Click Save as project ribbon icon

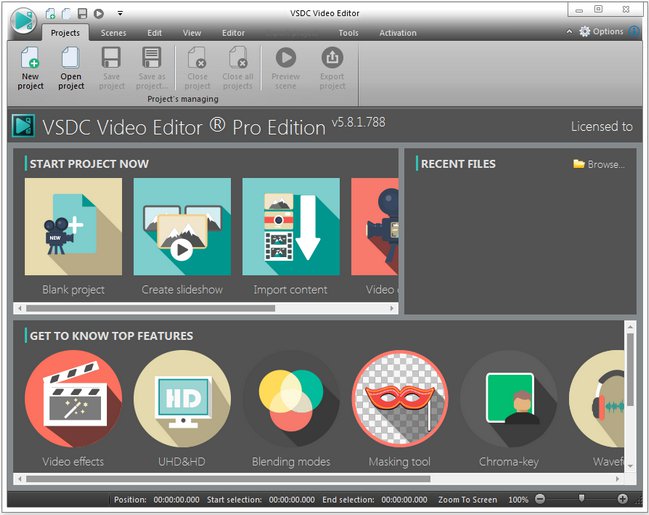tap(151, 58)
